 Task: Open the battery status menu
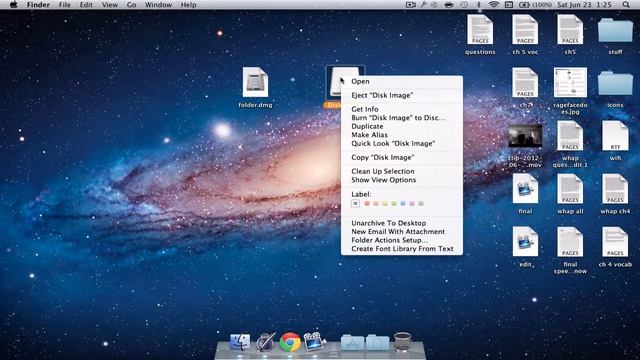535,5
